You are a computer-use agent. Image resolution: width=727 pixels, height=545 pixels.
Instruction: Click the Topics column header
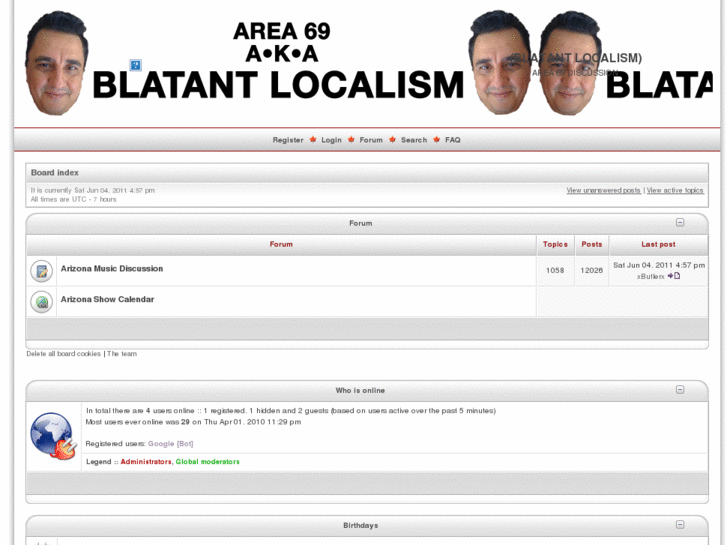pyautogui.click(x=555, y=244)
